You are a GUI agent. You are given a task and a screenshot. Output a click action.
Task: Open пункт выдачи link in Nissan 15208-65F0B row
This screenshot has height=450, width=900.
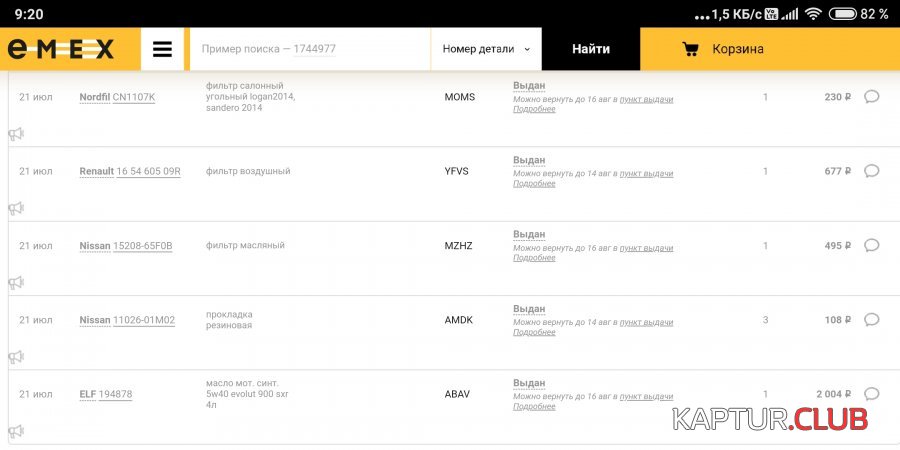click(646, 248)
